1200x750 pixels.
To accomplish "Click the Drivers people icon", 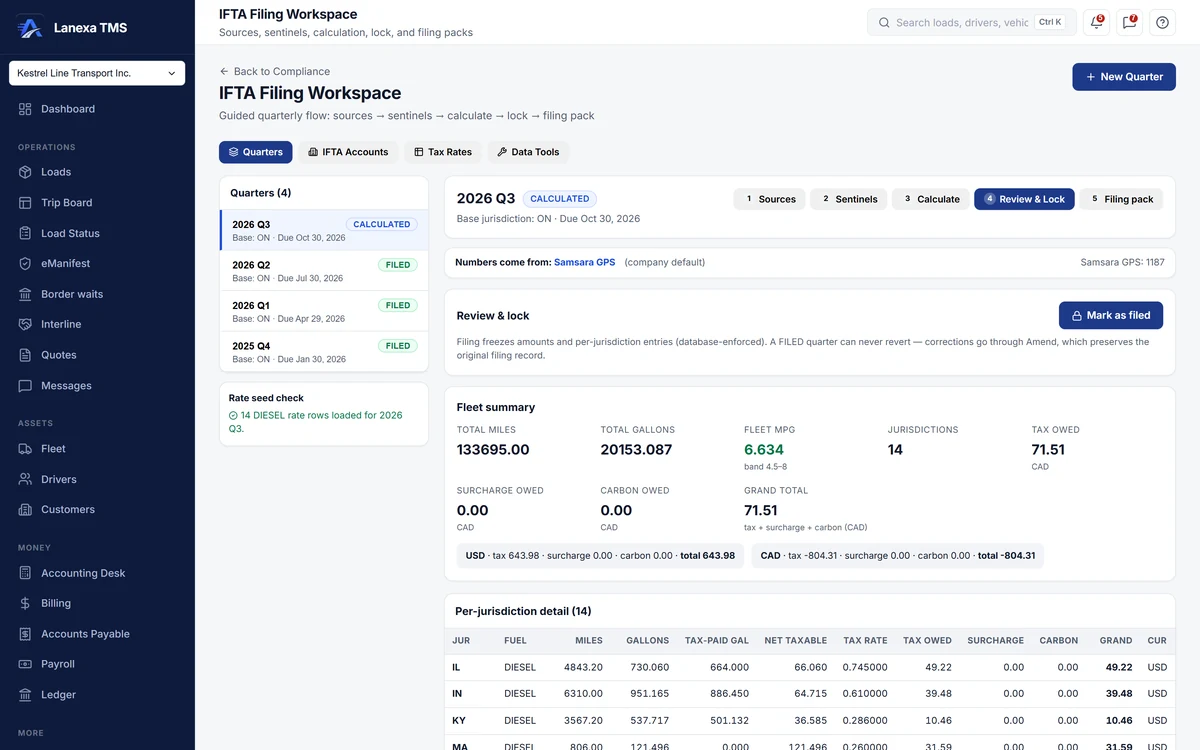I will [25, 479].
